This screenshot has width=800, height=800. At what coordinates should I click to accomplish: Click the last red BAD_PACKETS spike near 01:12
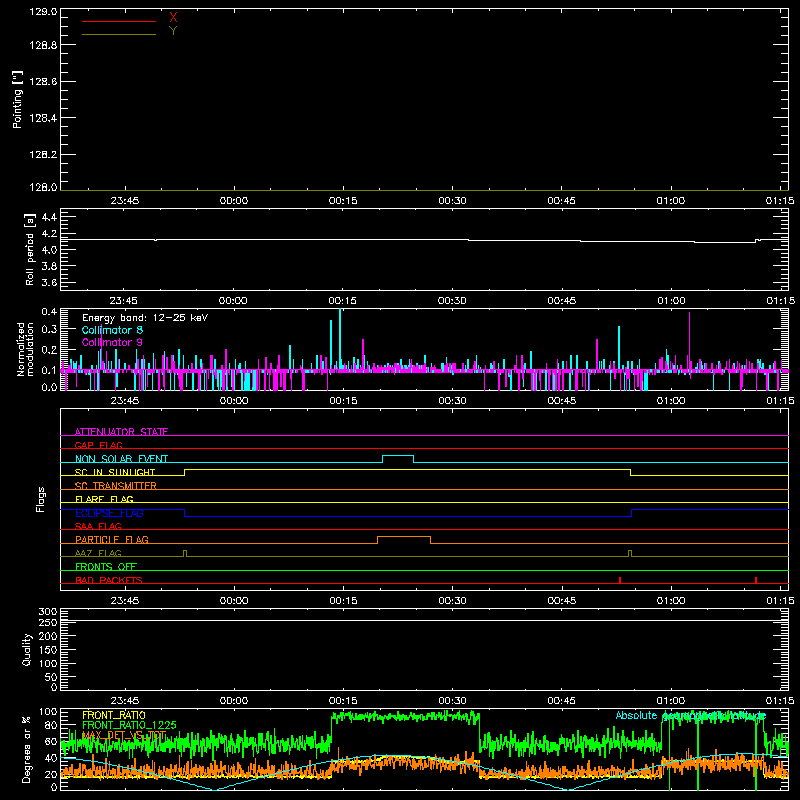[x=756, y=580]
